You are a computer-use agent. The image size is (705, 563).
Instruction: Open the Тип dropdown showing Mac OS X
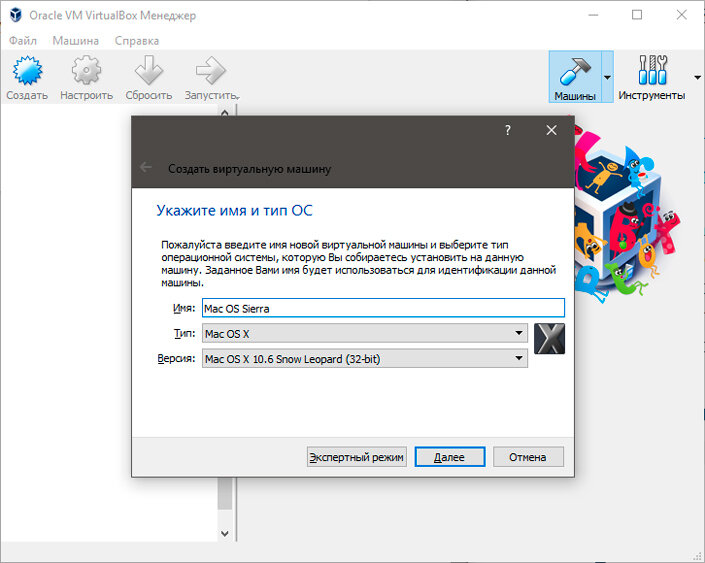coord(365,333)
